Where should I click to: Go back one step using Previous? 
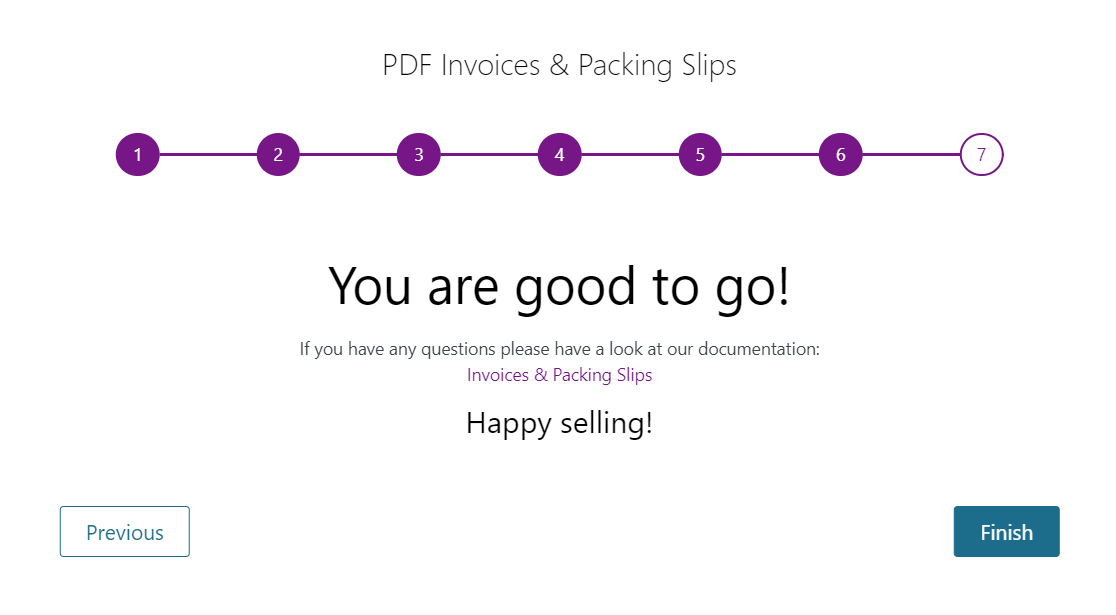pos(124,531)
